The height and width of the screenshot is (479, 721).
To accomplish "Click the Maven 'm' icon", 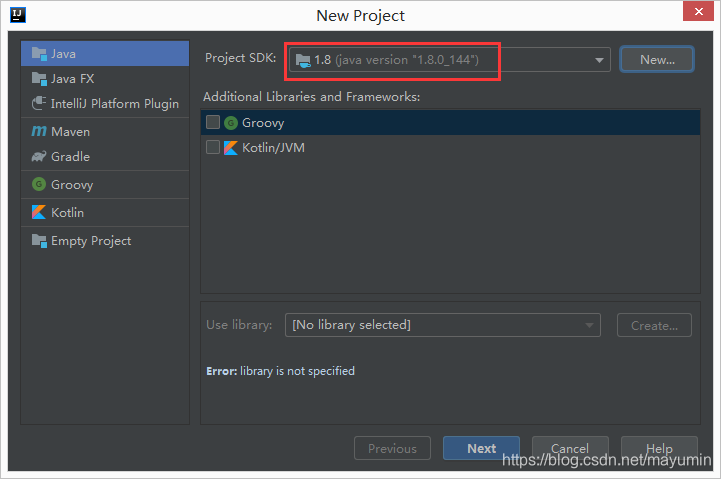I will point(39,131).
